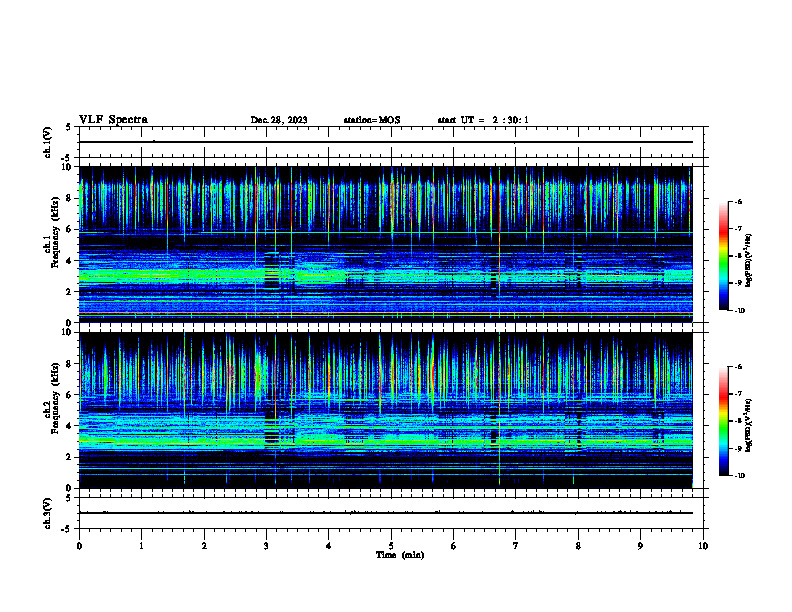
Task: Click the "Time (min)" axis label
Action: click(x=400, y=555)
